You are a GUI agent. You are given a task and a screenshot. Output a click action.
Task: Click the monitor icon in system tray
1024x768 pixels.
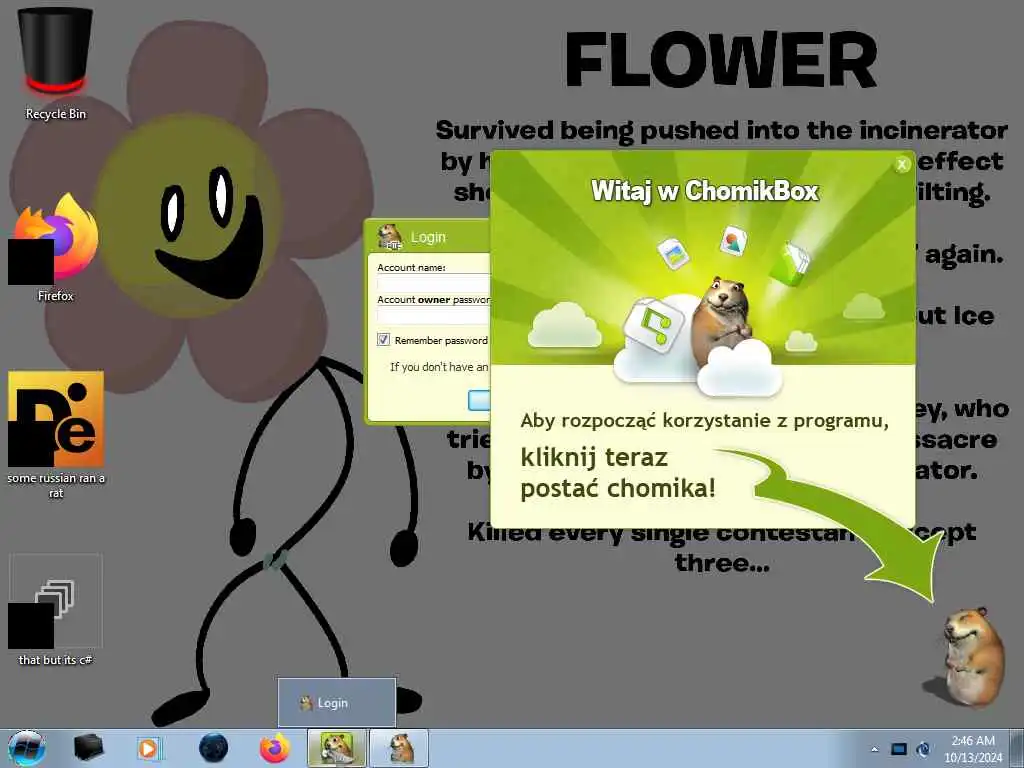(899, 749)
